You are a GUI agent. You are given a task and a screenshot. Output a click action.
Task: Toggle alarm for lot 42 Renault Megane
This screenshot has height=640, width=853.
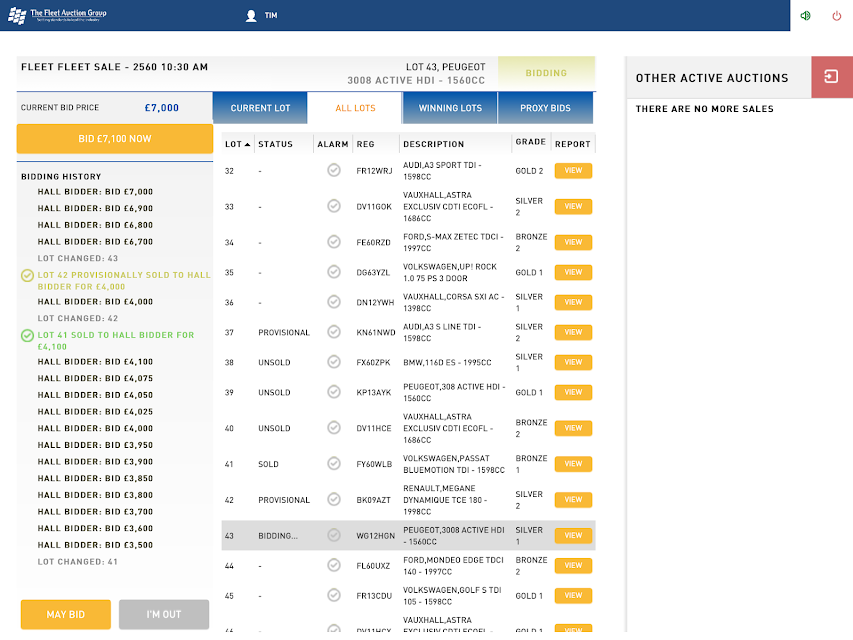coord(334,499)
